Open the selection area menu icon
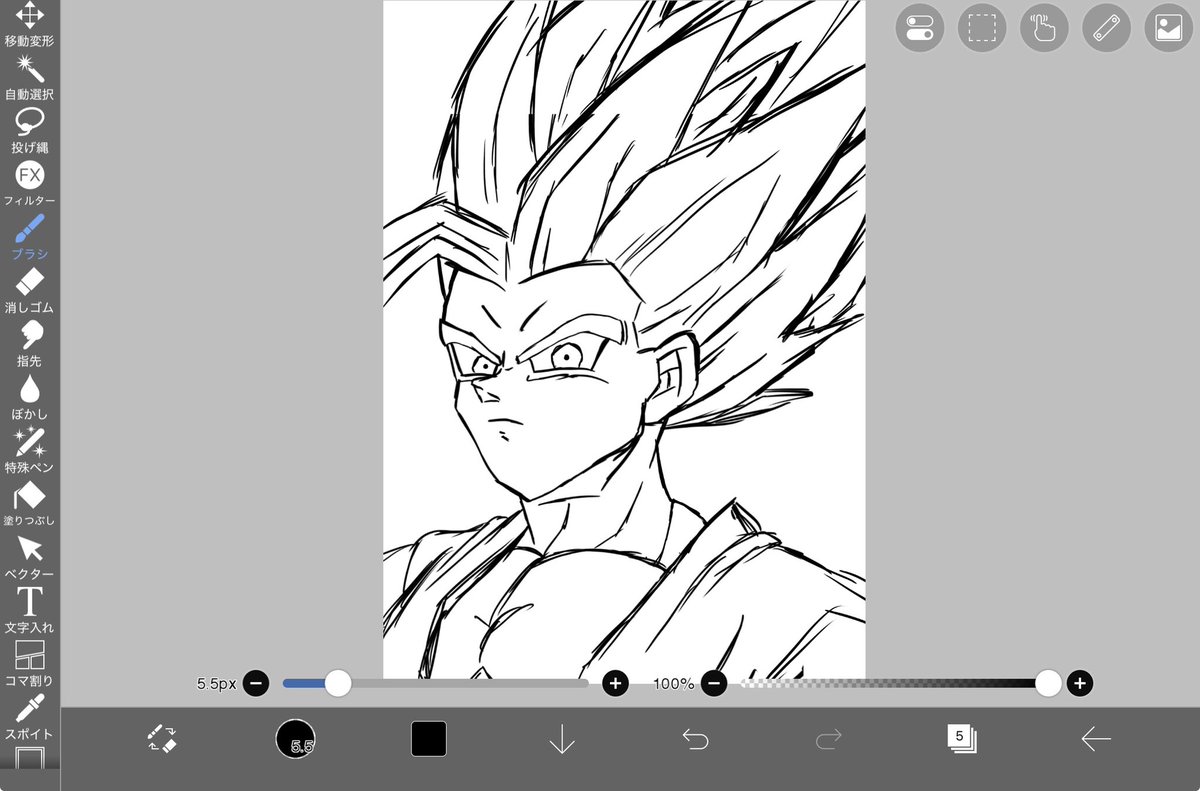 coord(982,27)
